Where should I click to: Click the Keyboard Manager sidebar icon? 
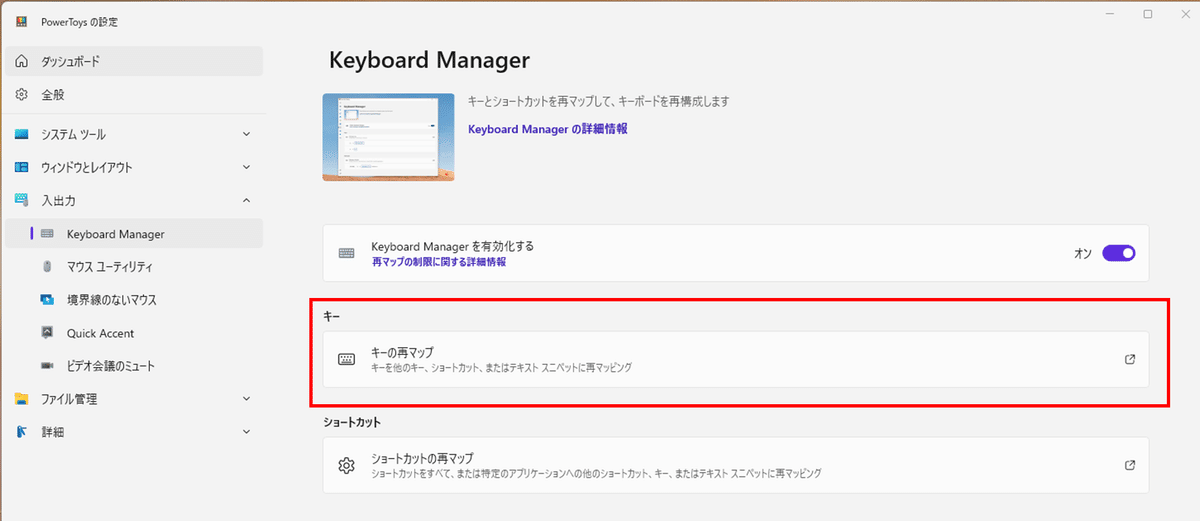[47, 234]
